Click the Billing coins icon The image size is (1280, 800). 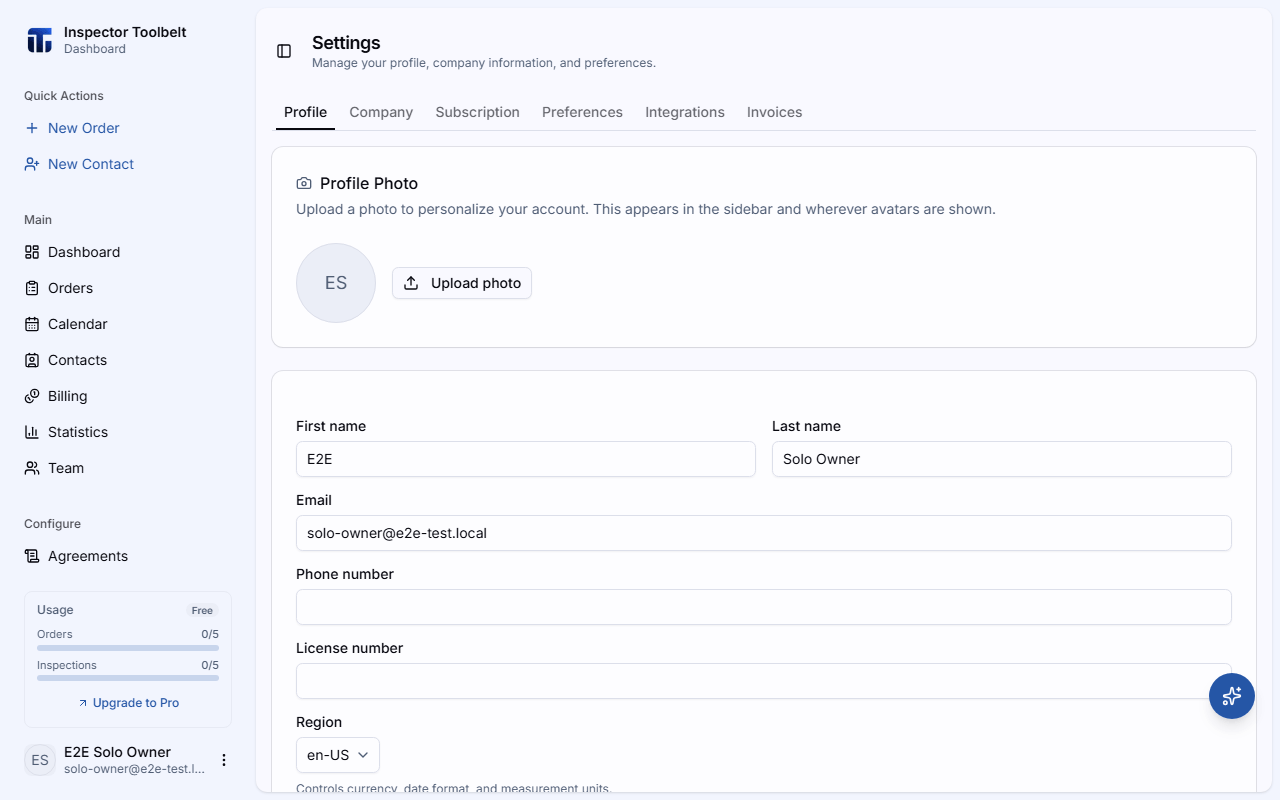coord(32,396)
